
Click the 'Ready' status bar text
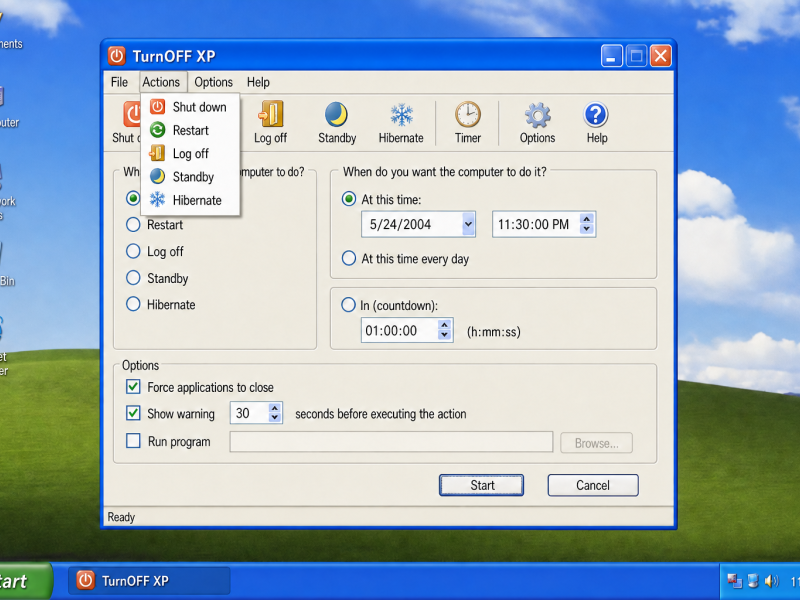click(121, 517)
